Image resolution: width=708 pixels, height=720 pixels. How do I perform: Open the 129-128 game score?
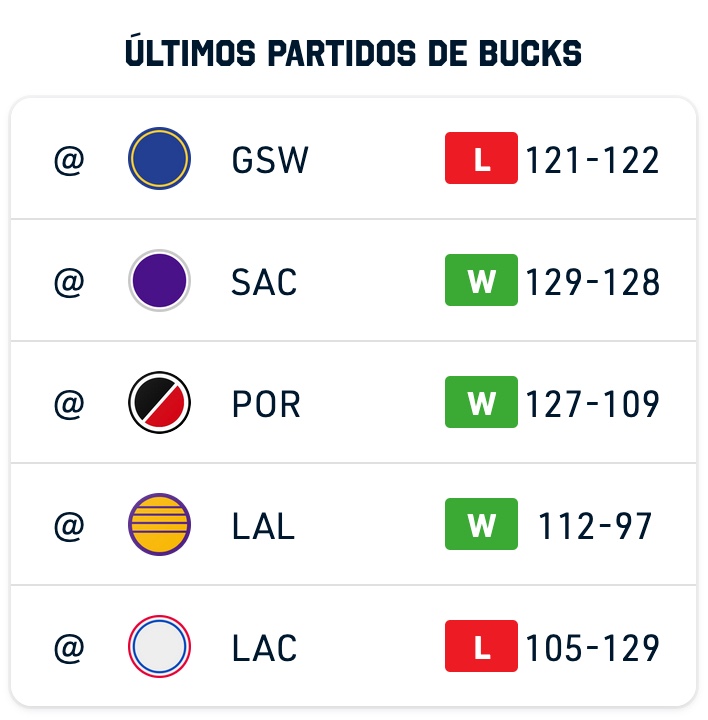[592, 282]
